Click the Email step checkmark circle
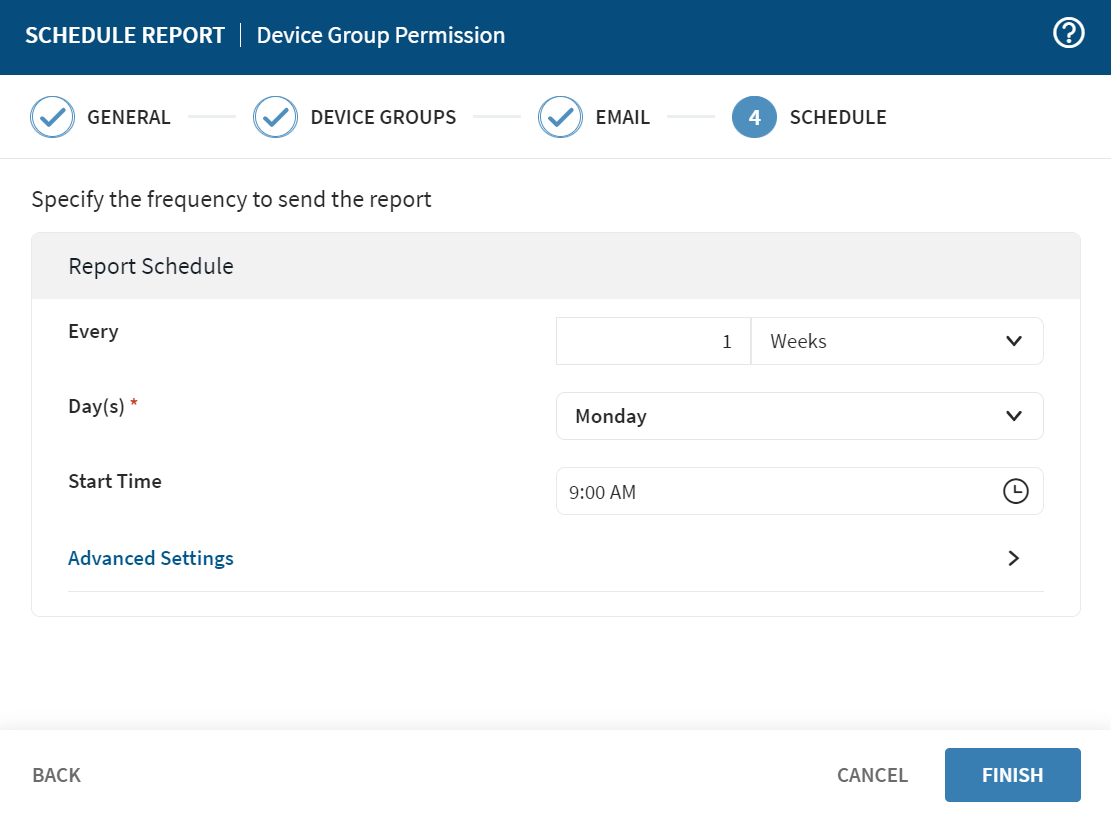1111x813 pixels. (561, 117)
